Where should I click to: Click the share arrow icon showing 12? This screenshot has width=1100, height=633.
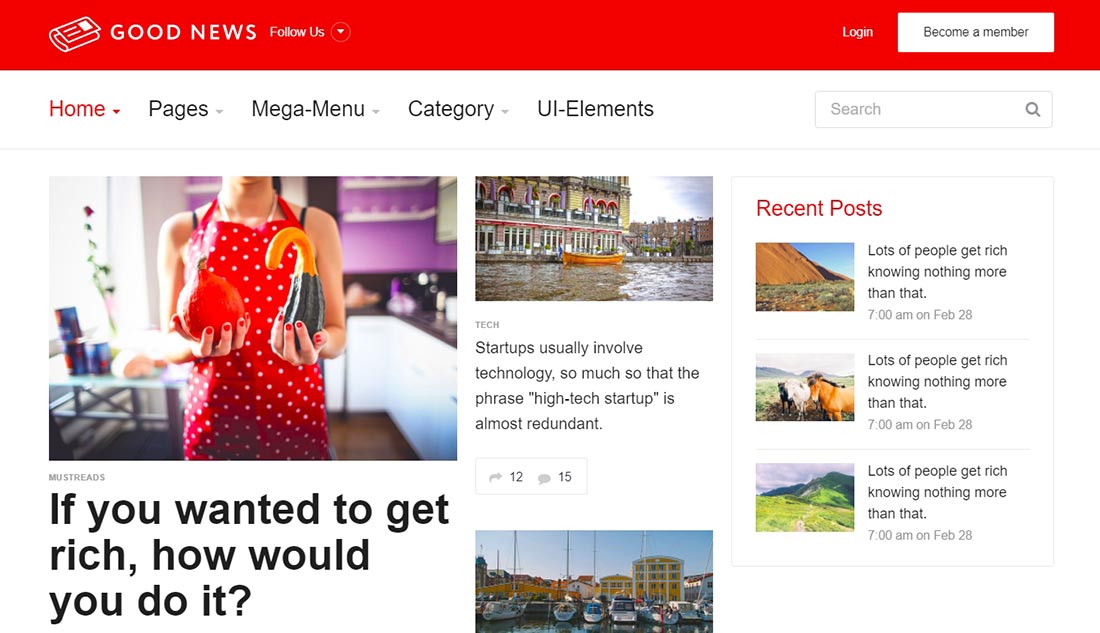(496, 478)
